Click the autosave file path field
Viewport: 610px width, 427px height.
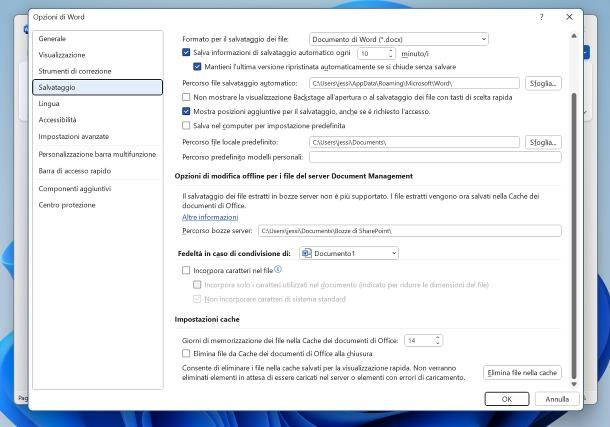pos(414,83)
